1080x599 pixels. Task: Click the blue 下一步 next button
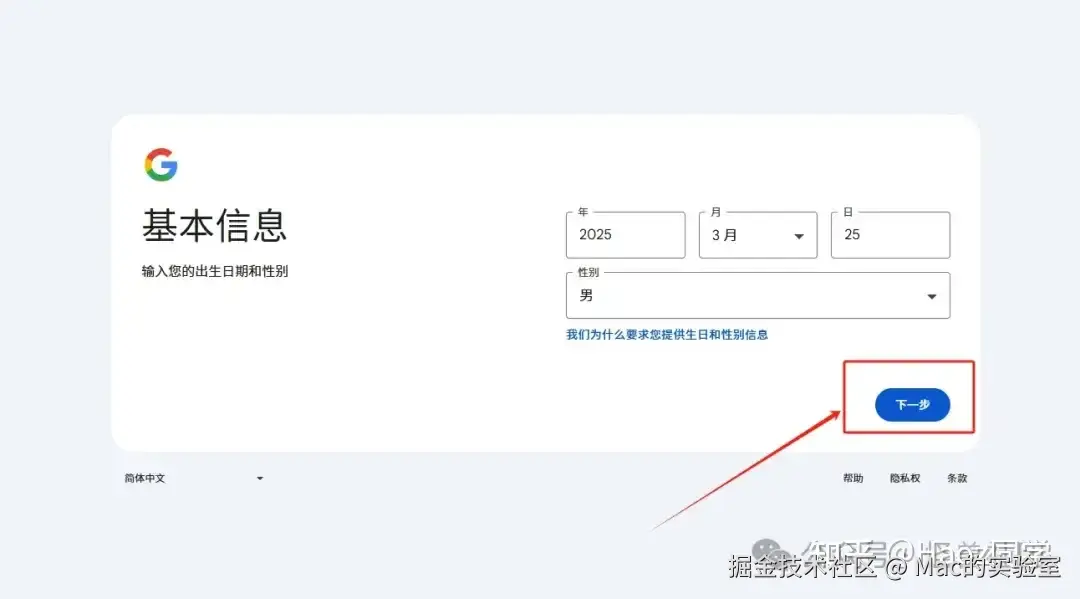pos(912,405)
